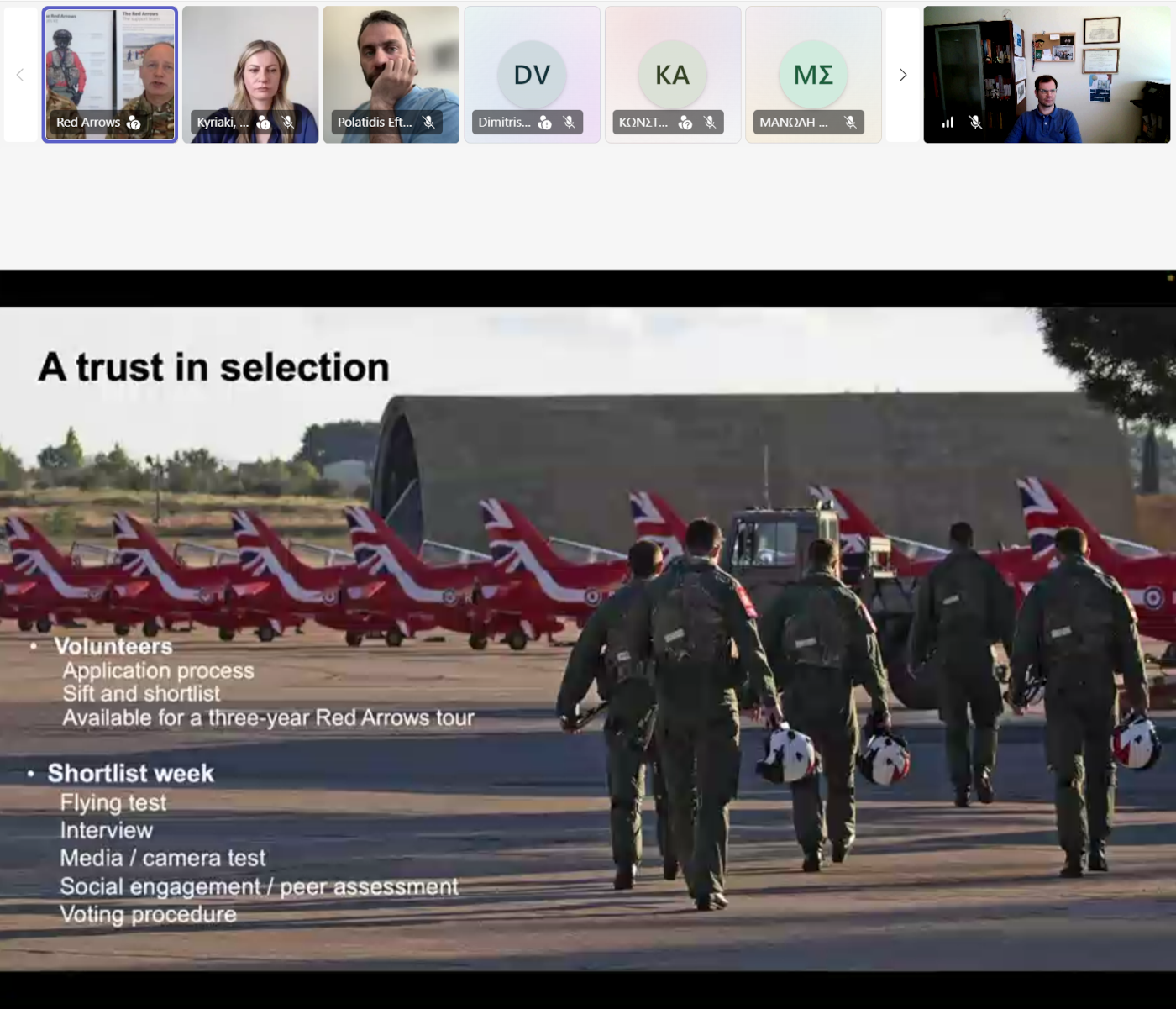
Task: Click the Red Arrows external-user badge icon
Action: (134, 123)
